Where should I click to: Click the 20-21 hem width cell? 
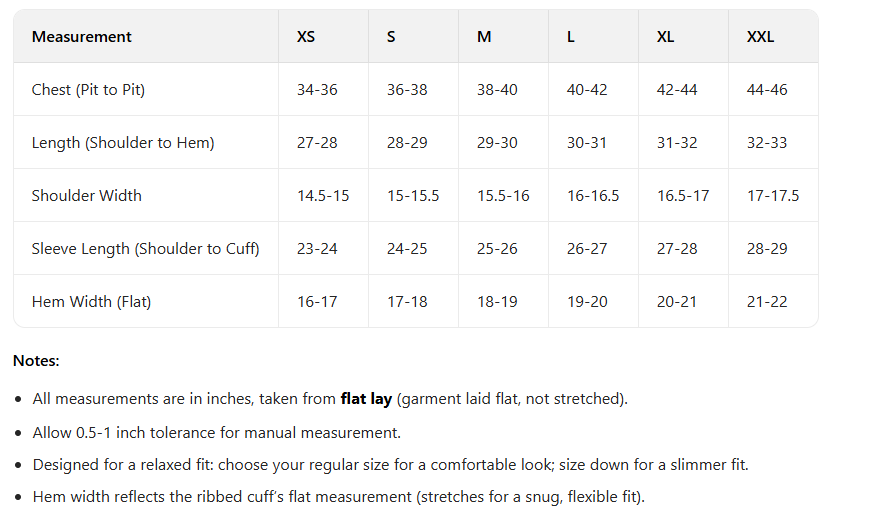[677, 302]
